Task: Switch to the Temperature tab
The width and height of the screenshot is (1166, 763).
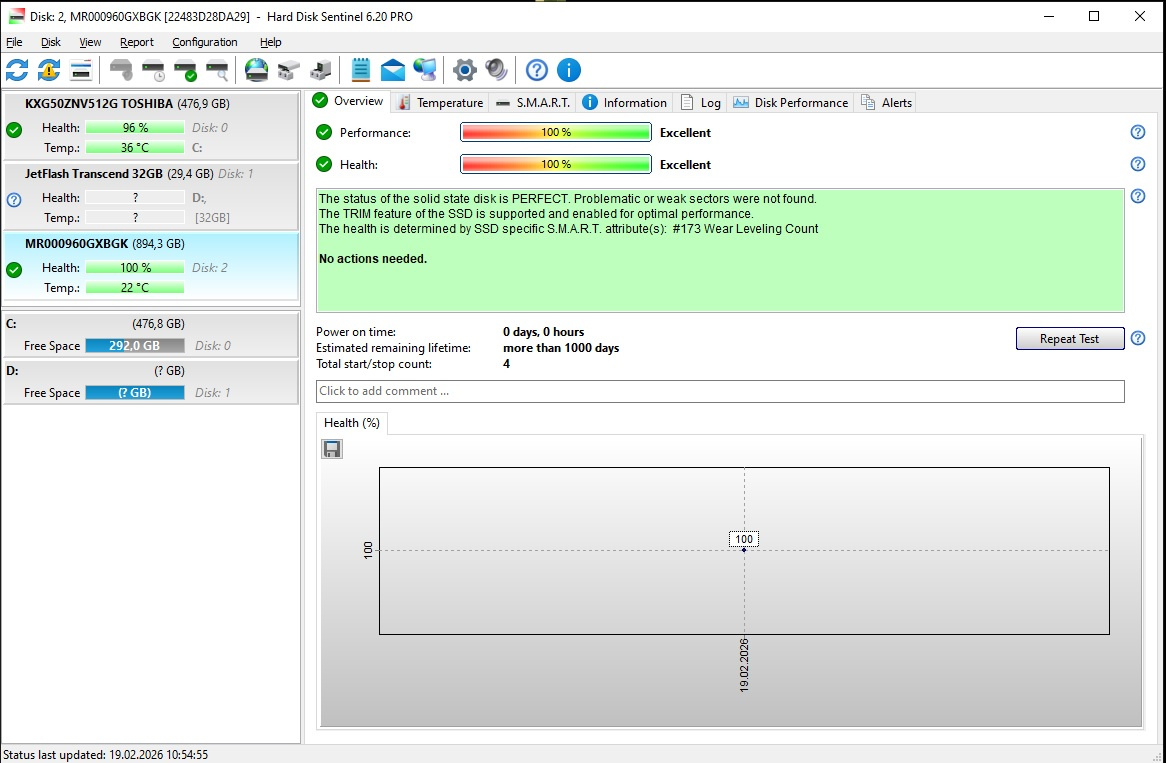Action: point(441,103)
